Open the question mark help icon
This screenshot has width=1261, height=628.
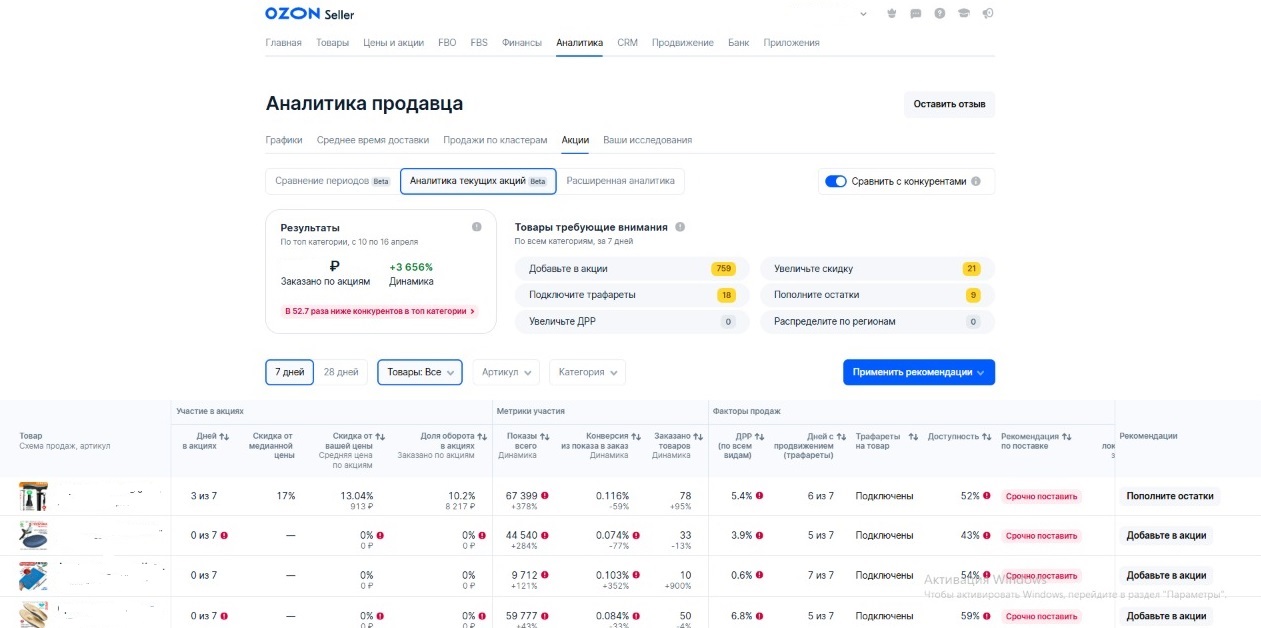(940, 14)
